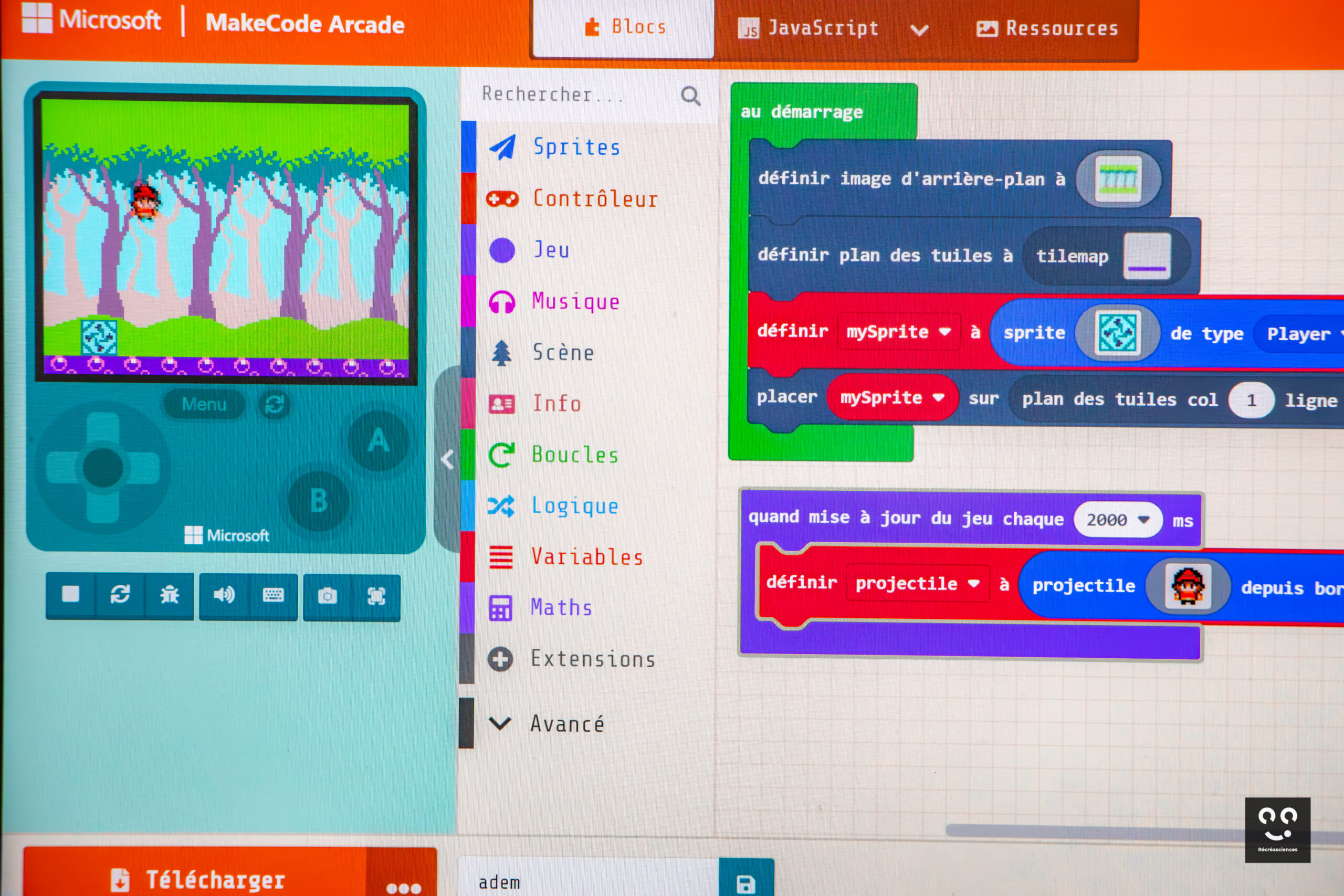The height and width of the screenshot is (896, 1344).
Task: Stop the simulator
Action: pos(70,595)
